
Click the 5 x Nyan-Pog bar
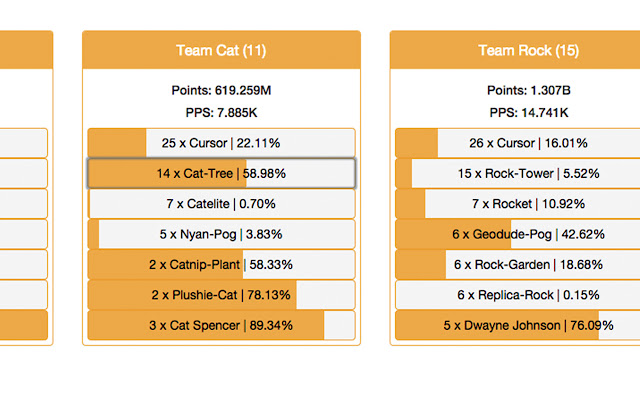tap(221, 234)
